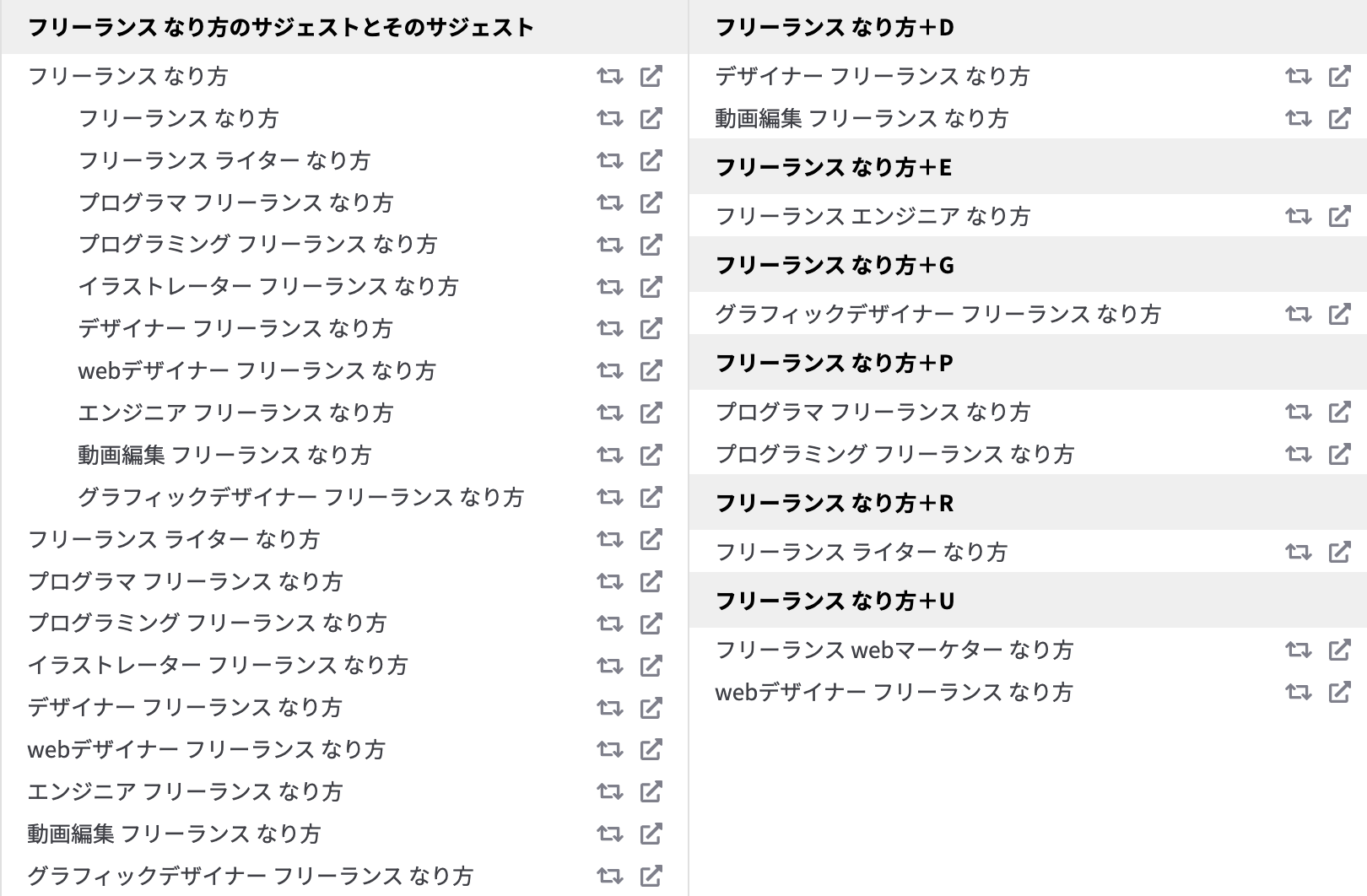Click re-search icon for フリーランス エンジニア なり方
The image size is (1367, 896).
click(x=1298, y=217)
